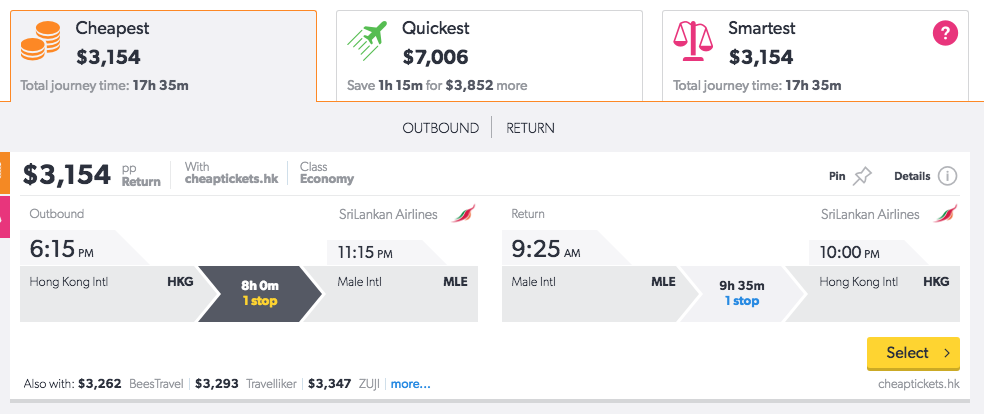Show the OUTBOUND flight sorting view

441,128
